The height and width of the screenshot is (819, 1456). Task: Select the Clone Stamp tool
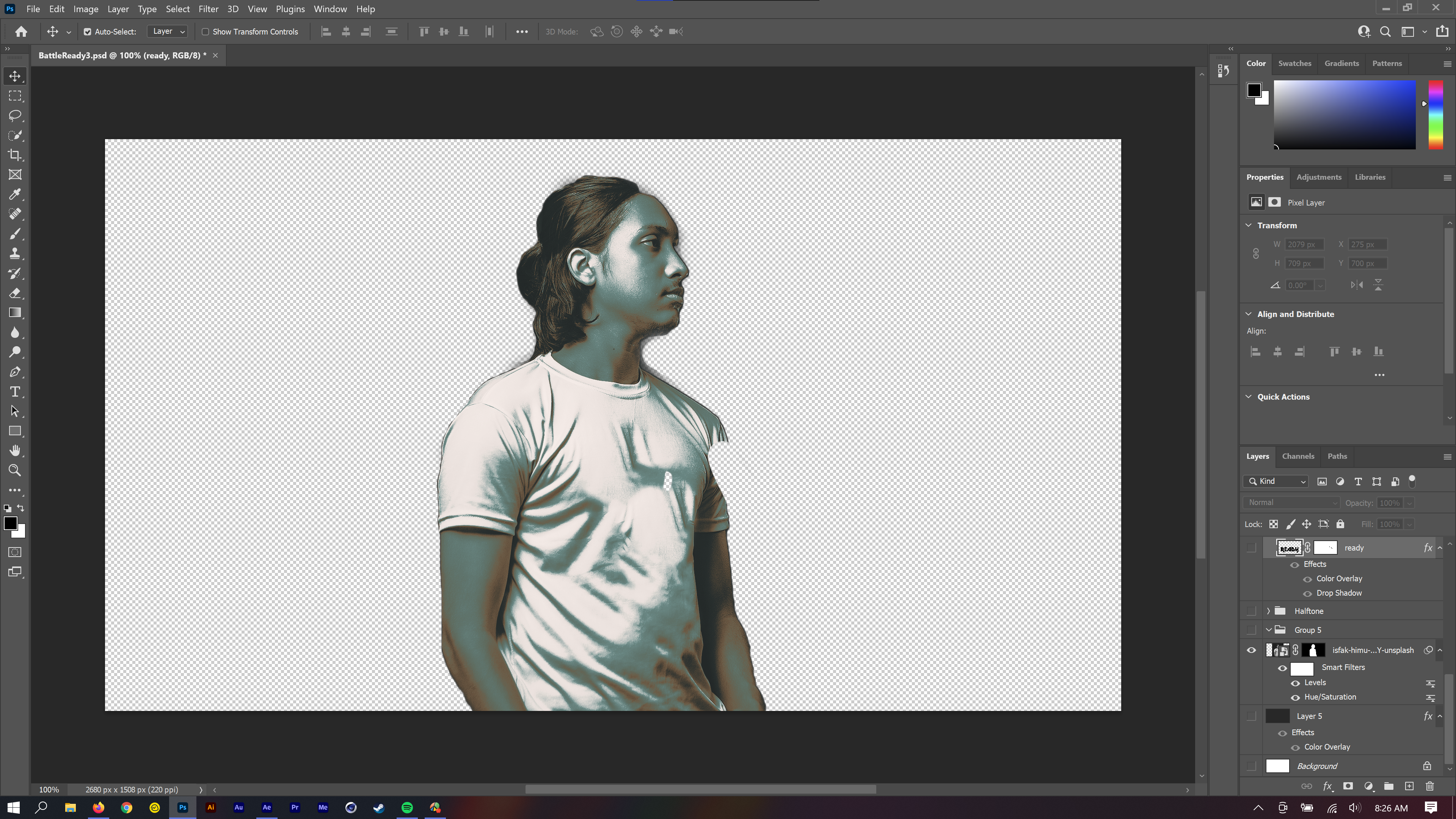15,253
